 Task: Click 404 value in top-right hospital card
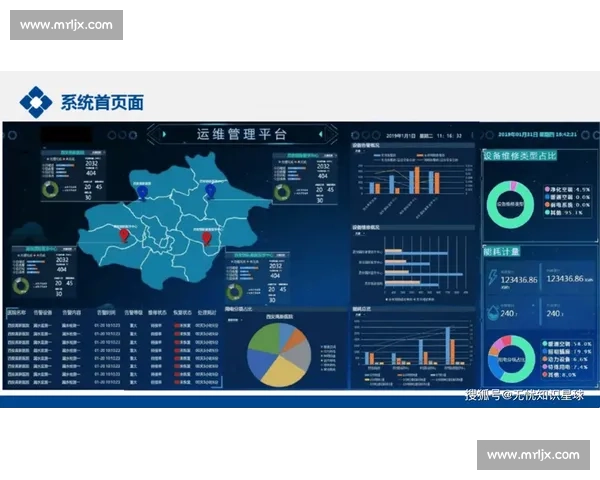pos(323,176)
